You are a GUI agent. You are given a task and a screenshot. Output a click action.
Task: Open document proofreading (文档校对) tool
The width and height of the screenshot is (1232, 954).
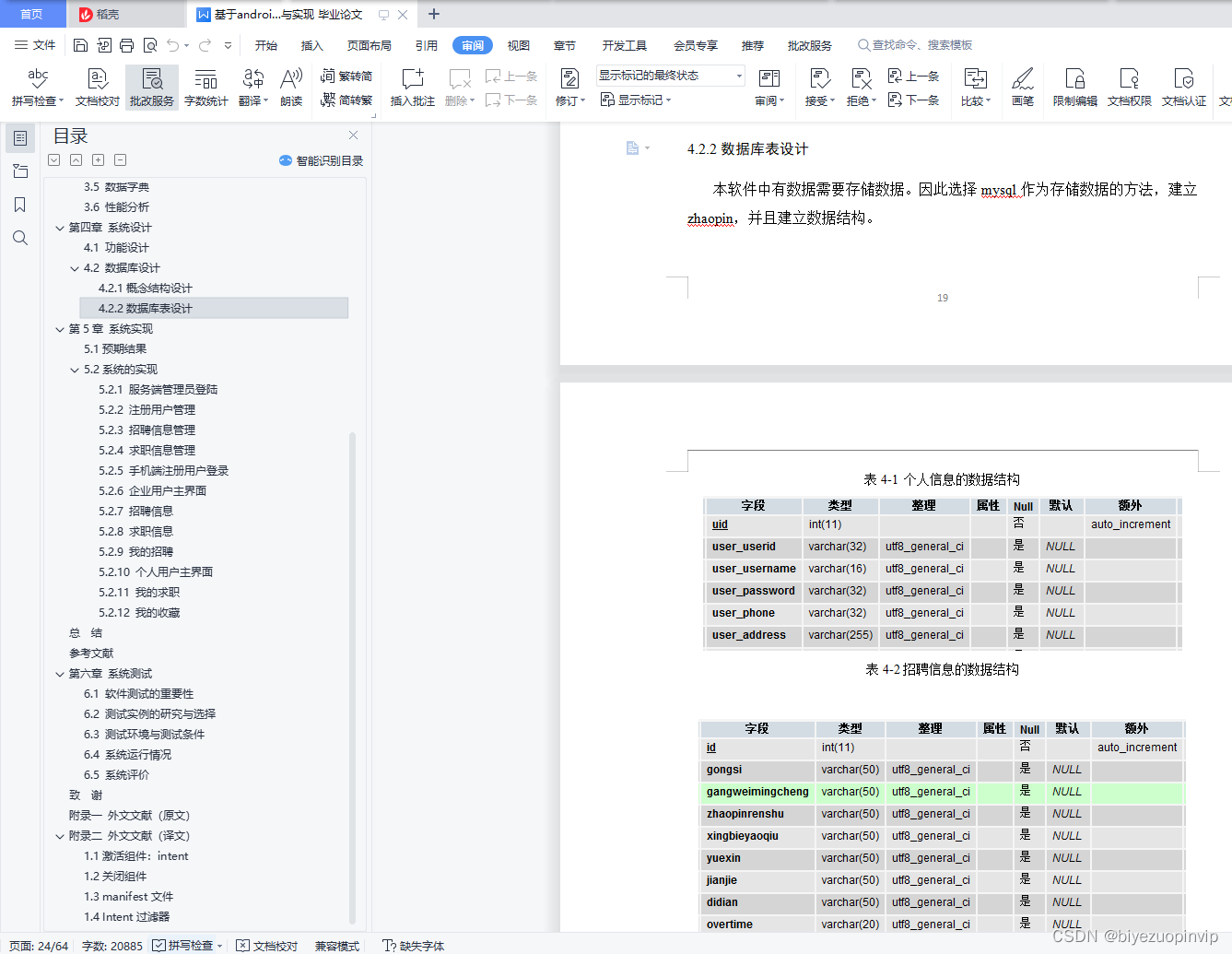point(98,88)
